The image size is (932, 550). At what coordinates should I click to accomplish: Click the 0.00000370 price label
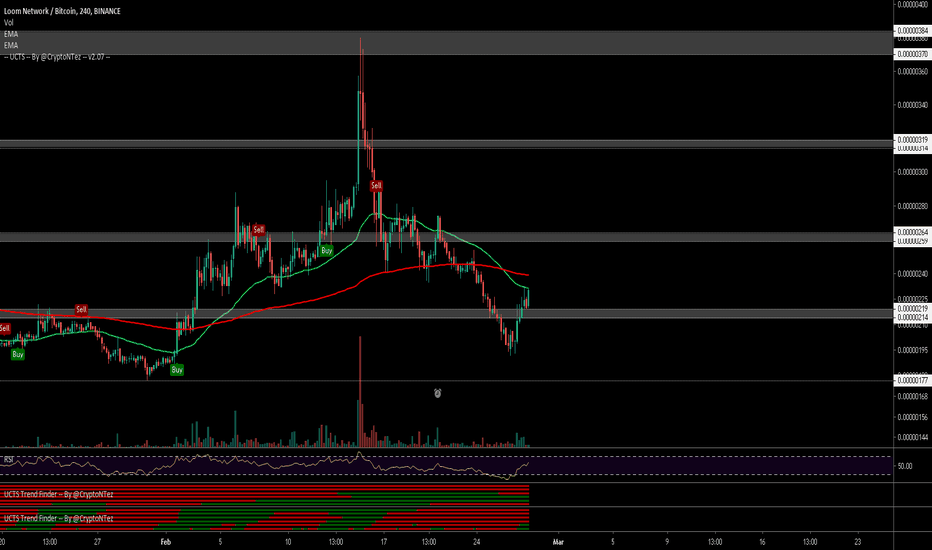912,54
